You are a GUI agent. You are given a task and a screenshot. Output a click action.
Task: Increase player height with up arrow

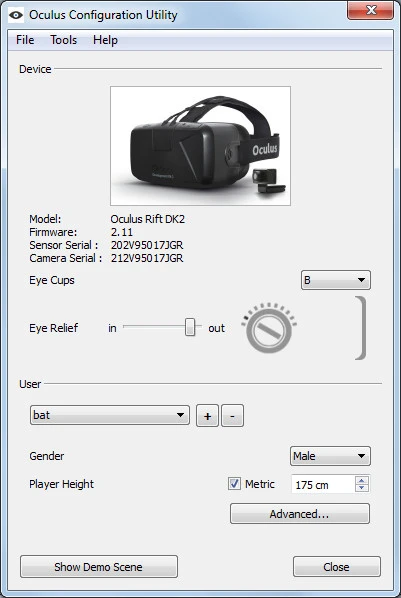coord(362,480)
